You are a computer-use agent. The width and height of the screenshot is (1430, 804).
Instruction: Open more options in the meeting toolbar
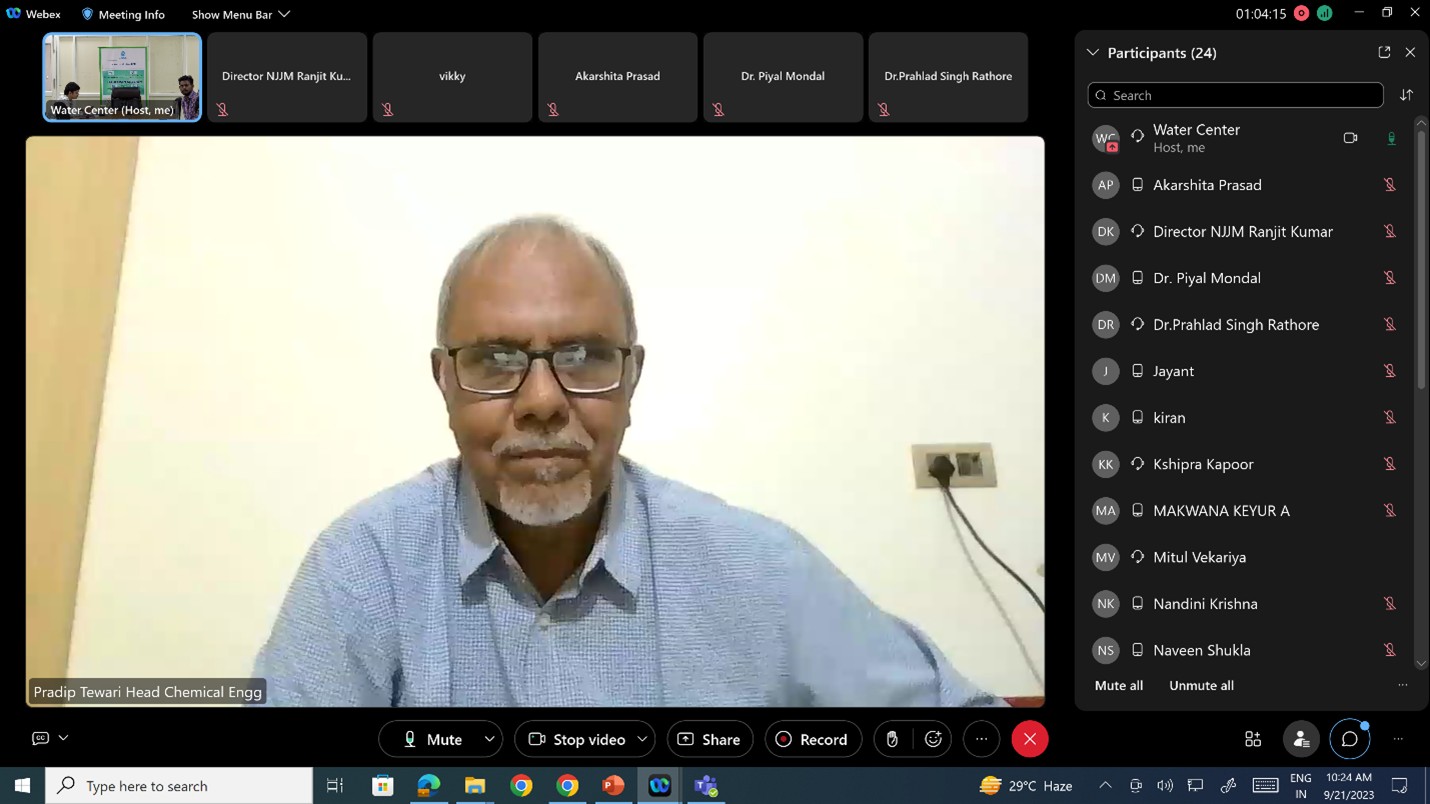click(981, 739)
